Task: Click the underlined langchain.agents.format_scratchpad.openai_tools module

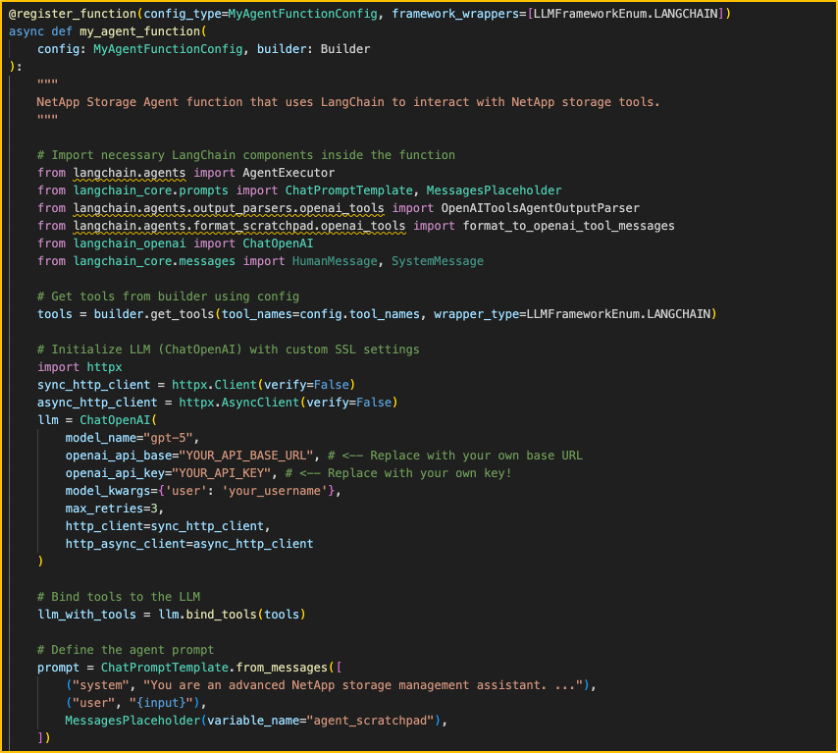Action: click(x=239, y=226)
